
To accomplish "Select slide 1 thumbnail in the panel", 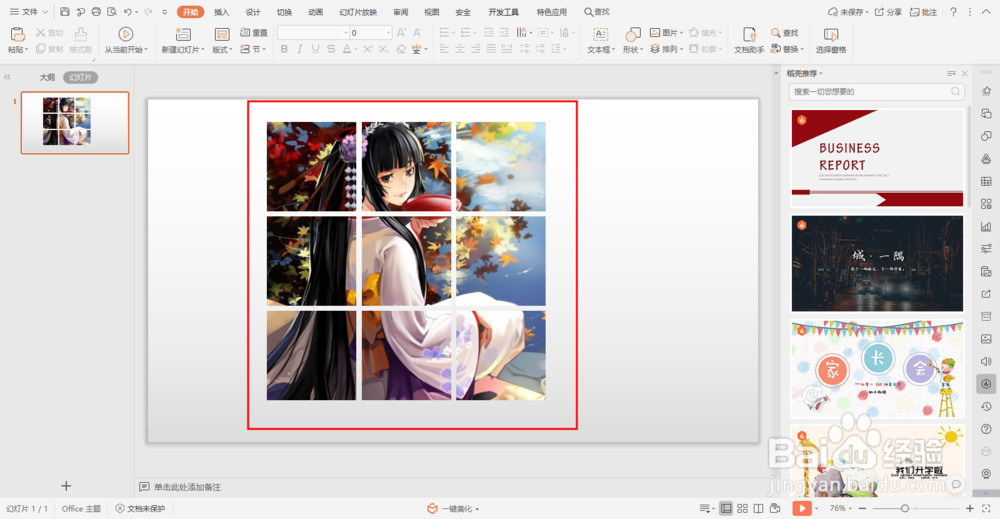I will (75, 122).
